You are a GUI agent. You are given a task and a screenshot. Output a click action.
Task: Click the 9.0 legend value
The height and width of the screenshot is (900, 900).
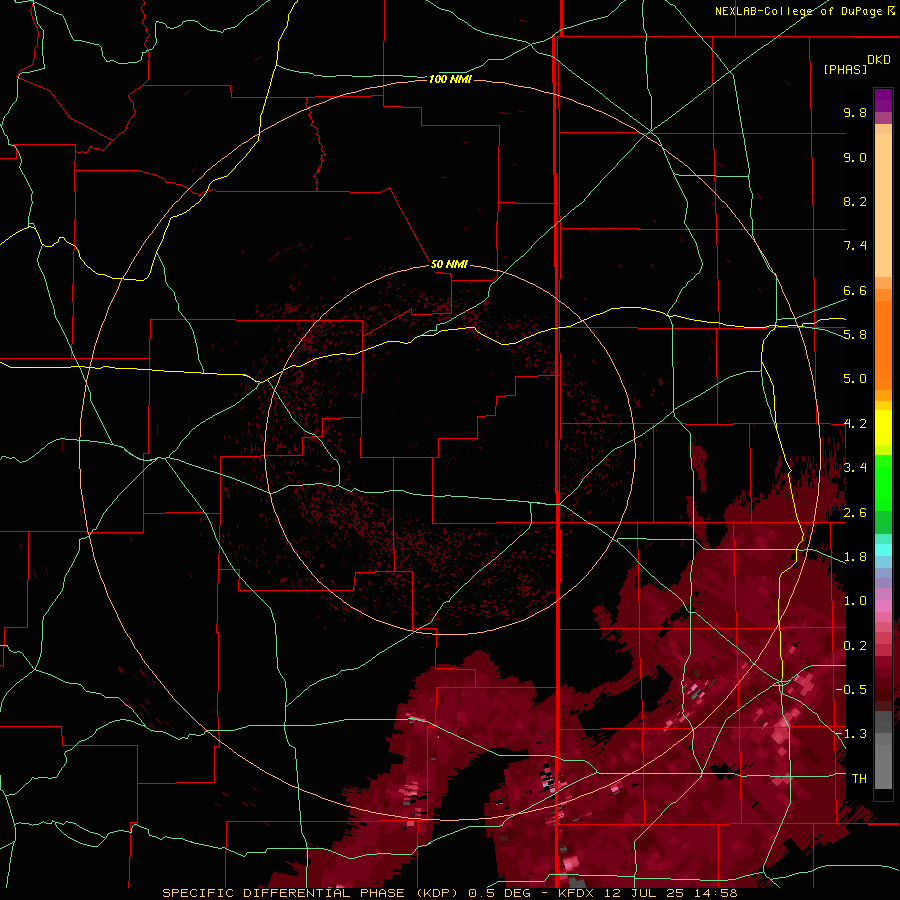tap(855, 157)
